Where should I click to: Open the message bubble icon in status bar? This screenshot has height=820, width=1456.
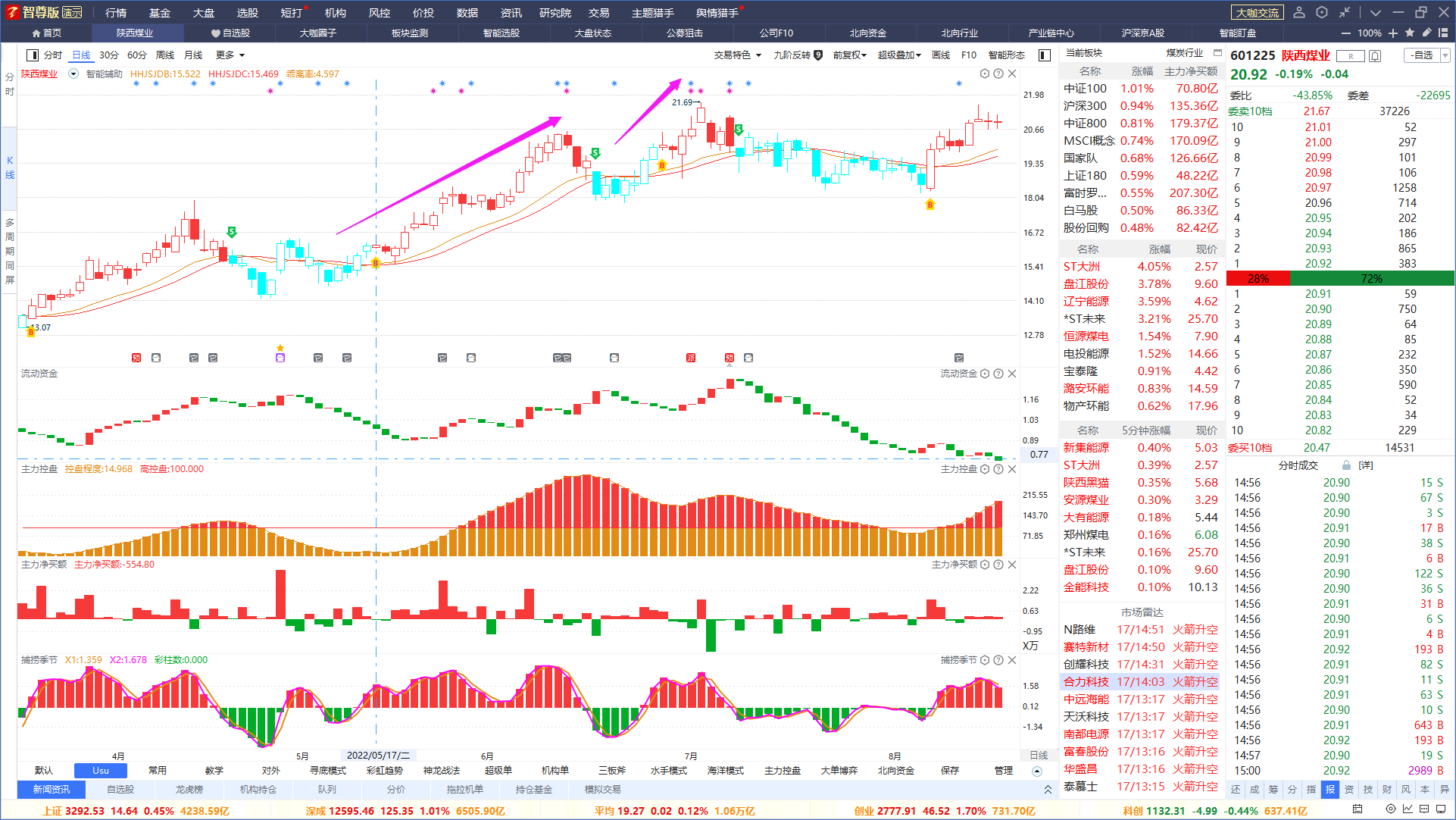click(1424, 809)
